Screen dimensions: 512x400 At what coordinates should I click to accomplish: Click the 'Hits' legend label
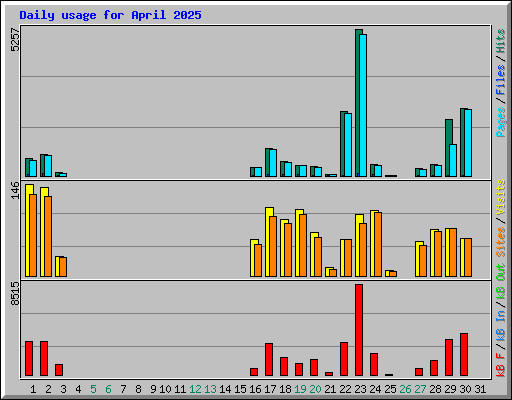click(x=500, y=41)
